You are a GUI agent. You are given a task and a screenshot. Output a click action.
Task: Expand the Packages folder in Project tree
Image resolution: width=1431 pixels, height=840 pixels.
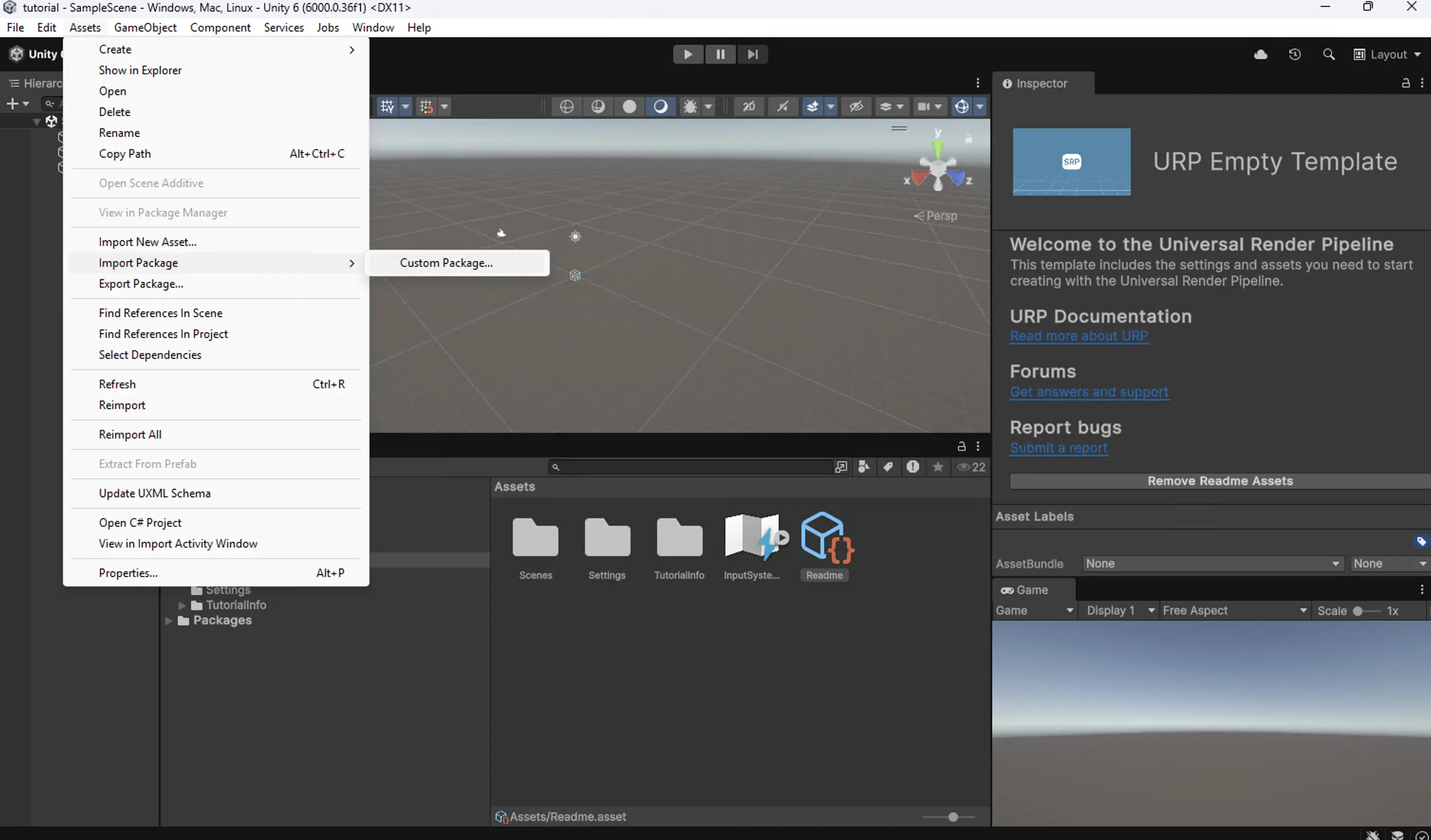tap(169, 620)
